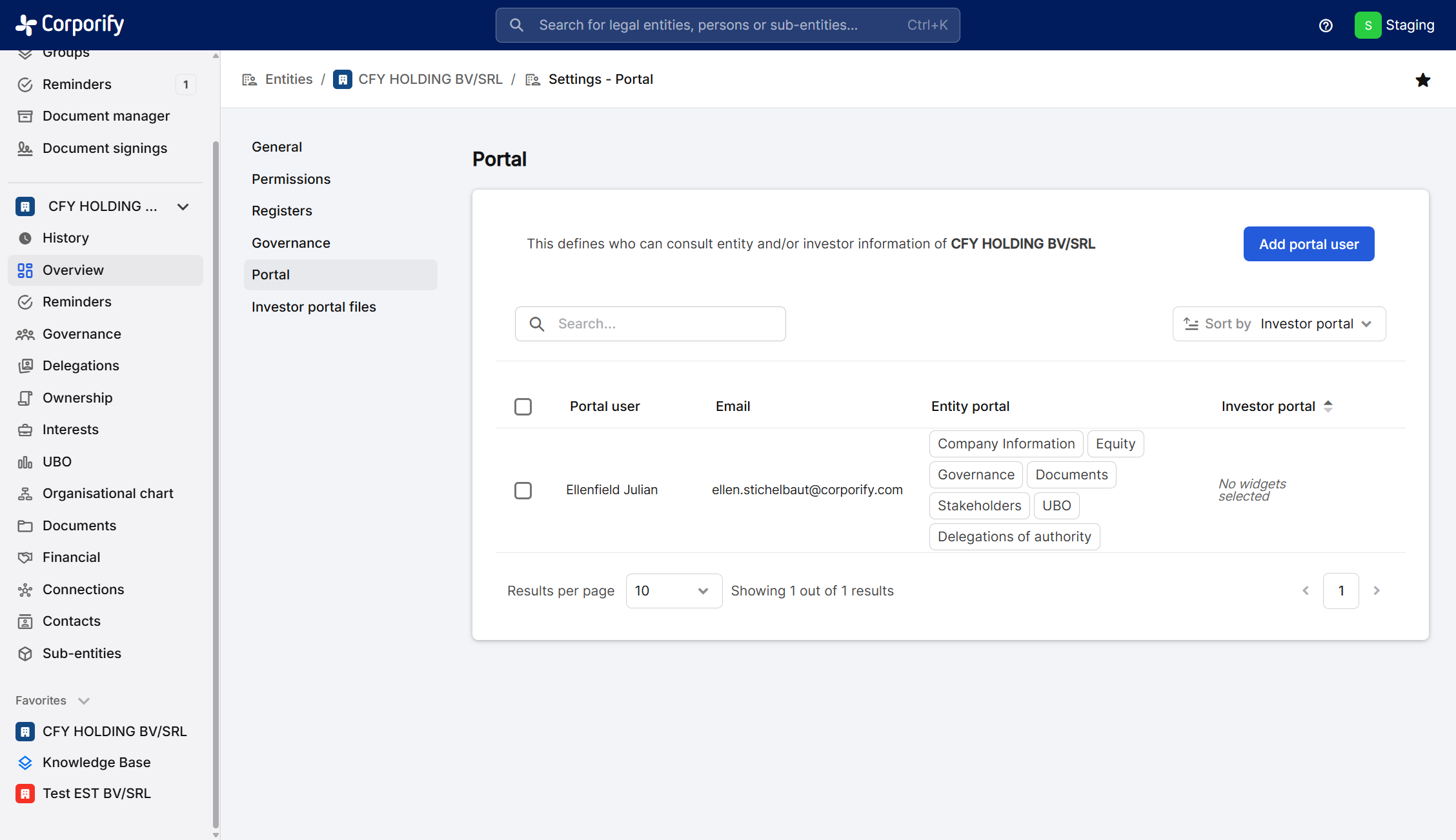The width and height of the screenshot is (1456, 840).
Task: Click the Corporify logo
Action: (x=70, y=25)
